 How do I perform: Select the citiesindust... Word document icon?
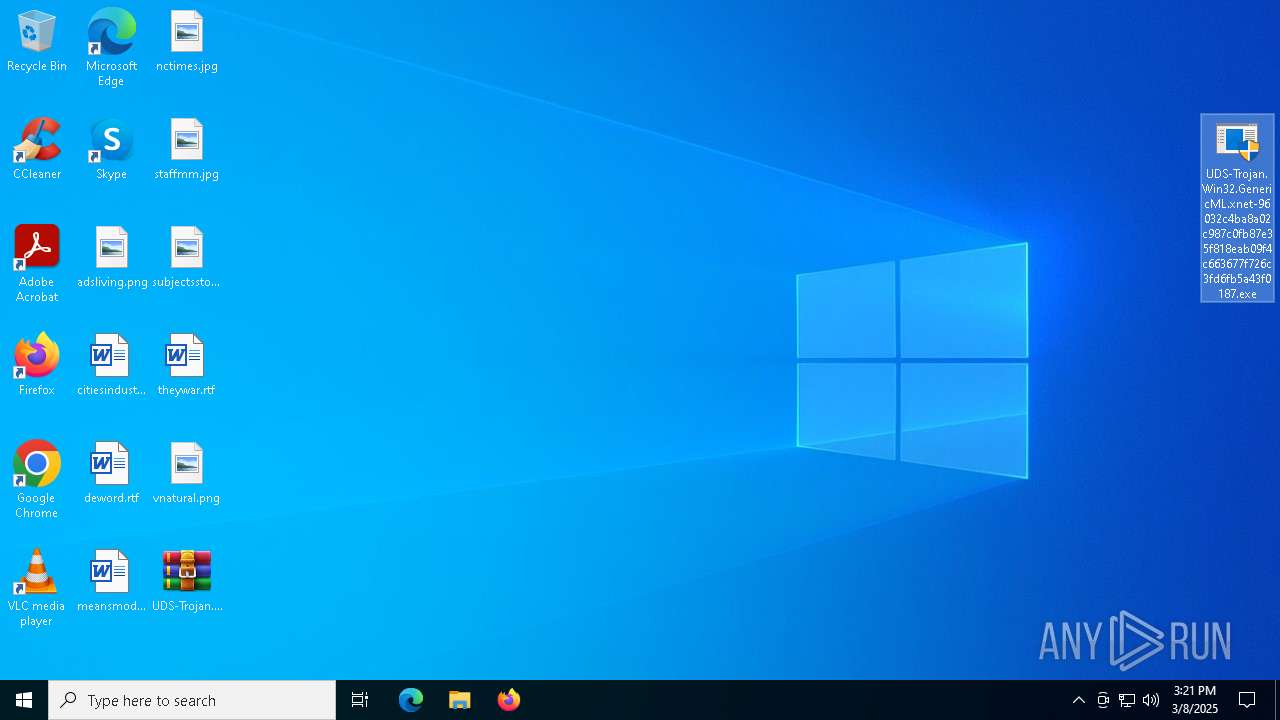click(111, 366)
